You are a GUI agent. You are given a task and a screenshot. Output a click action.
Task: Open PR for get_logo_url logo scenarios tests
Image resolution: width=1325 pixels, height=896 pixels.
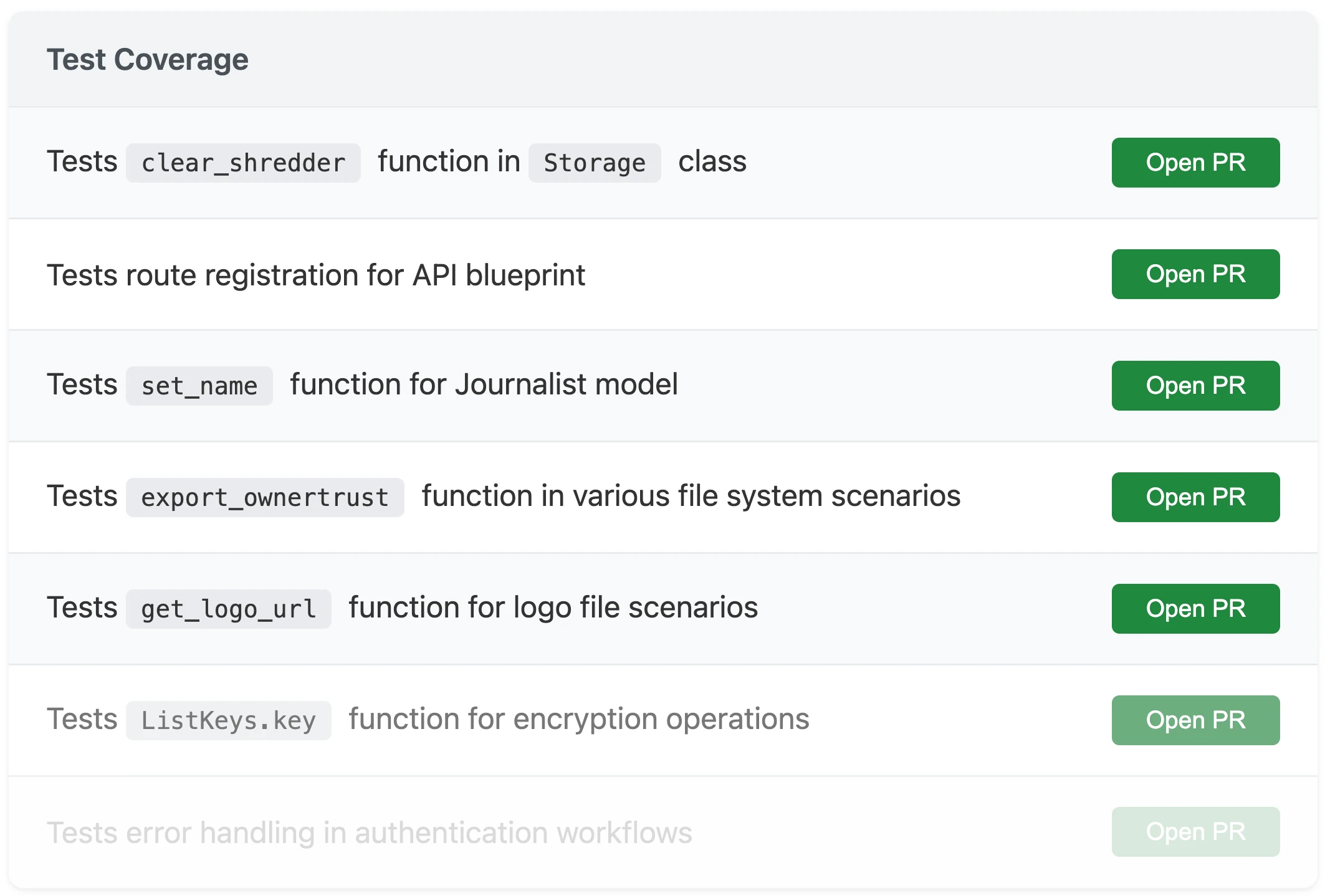[x=1194, y=608]
